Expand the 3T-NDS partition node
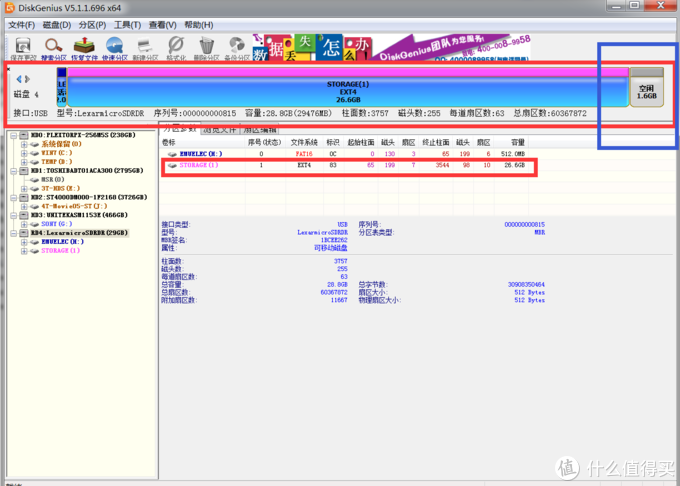The image size is (680, 486). point(24,189)
